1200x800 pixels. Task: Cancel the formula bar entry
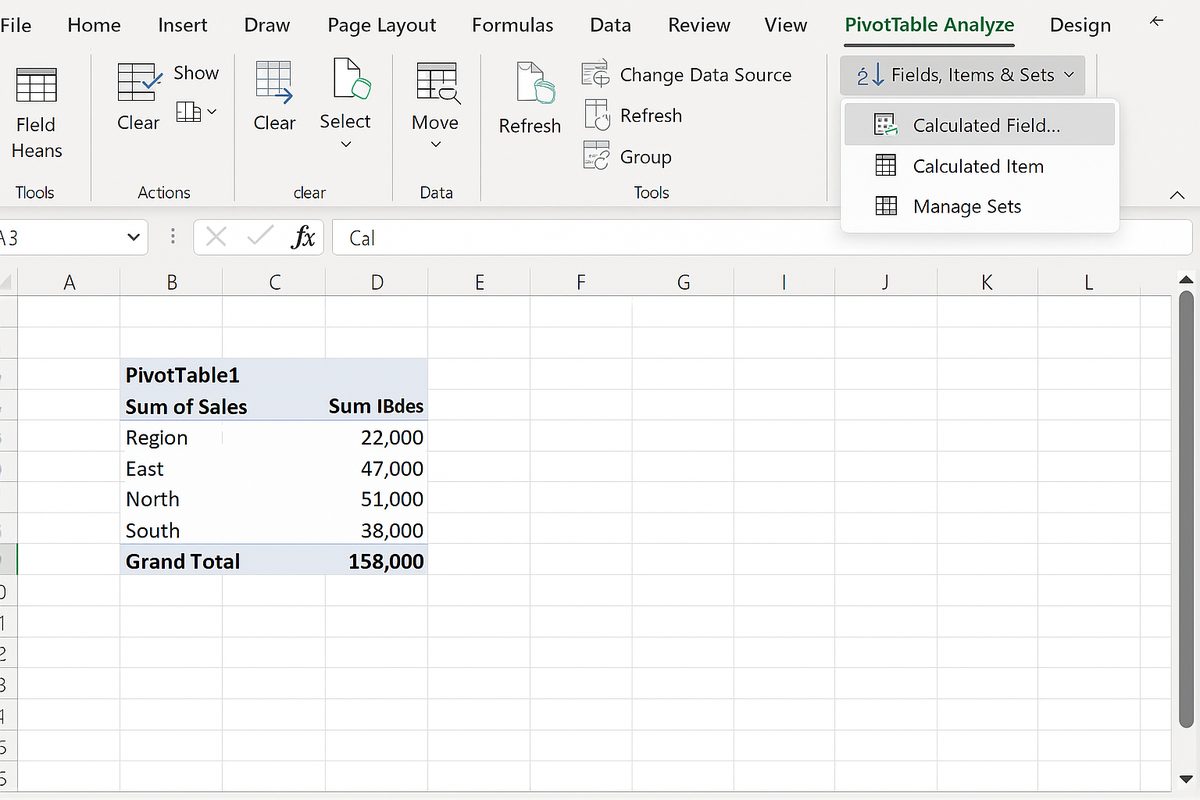coord(216,237)
